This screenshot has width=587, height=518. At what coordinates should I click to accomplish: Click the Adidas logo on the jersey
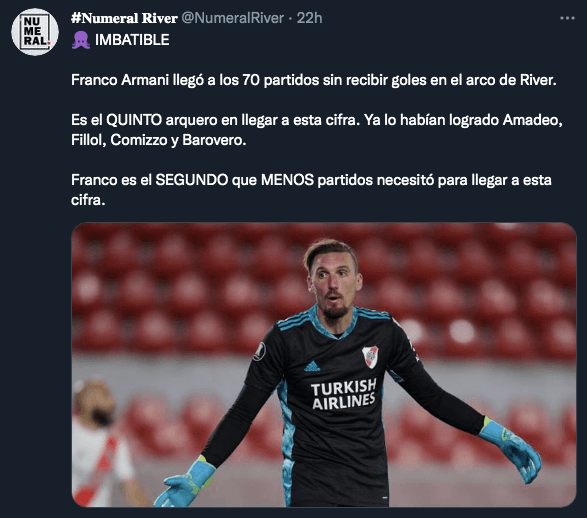tap(312, 366)
